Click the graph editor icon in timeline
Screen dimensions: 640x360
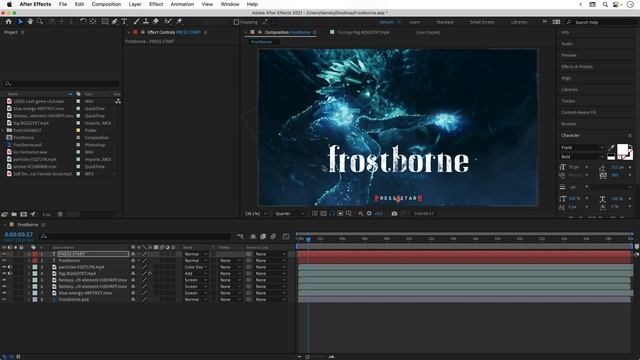[x=286, y=236]
